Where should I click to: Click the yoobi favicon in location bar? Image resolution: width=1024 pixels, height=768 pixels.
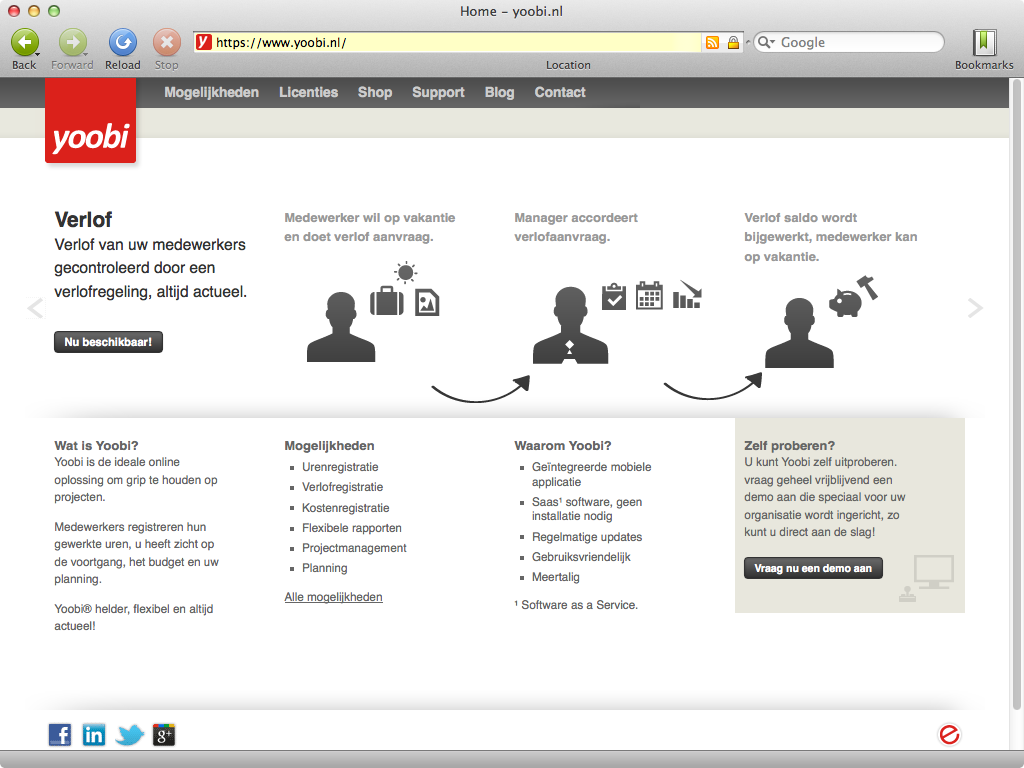click(204, 42)
